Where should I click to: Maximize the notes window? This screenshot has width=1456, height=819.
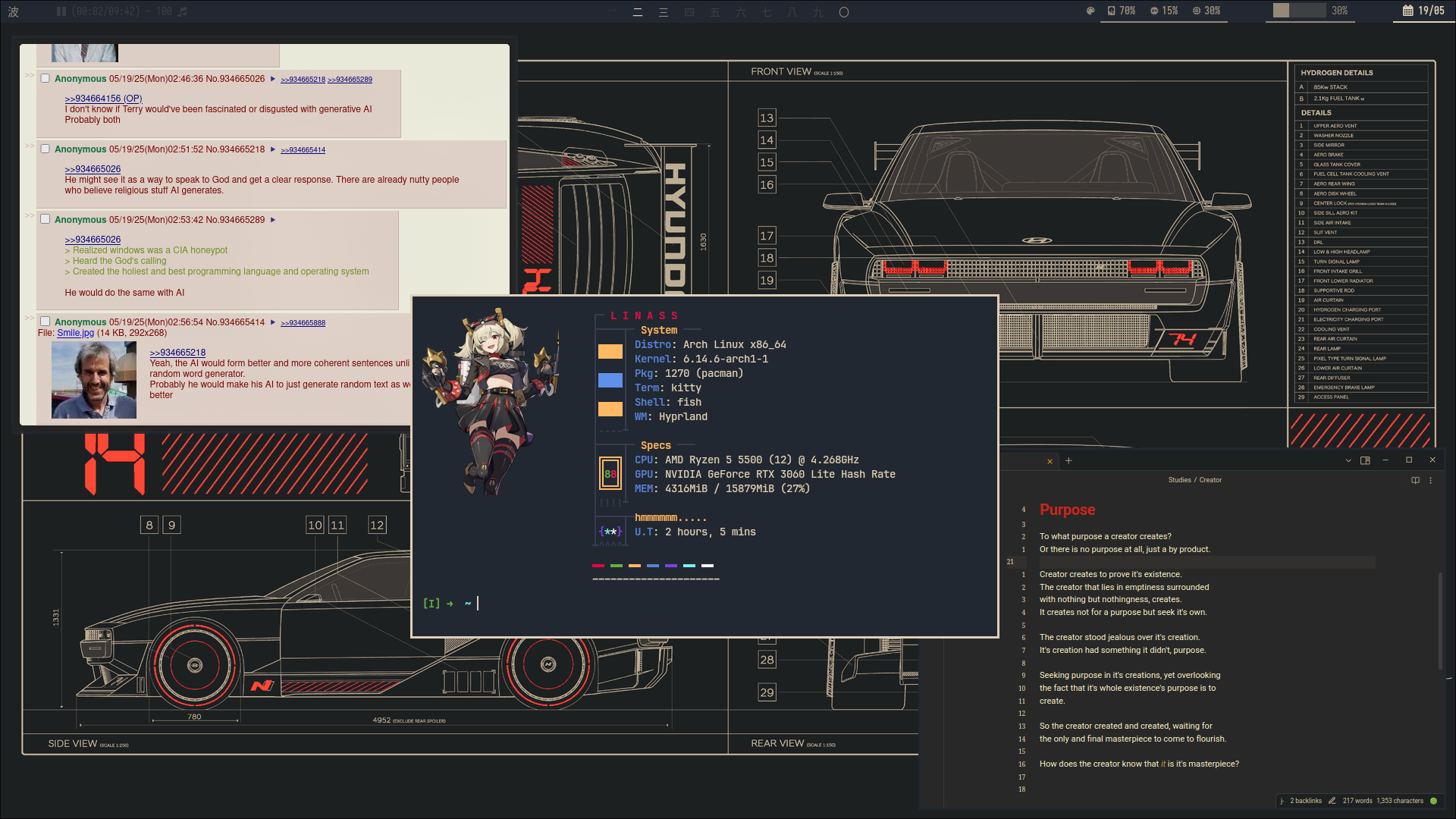(1409, 460)
